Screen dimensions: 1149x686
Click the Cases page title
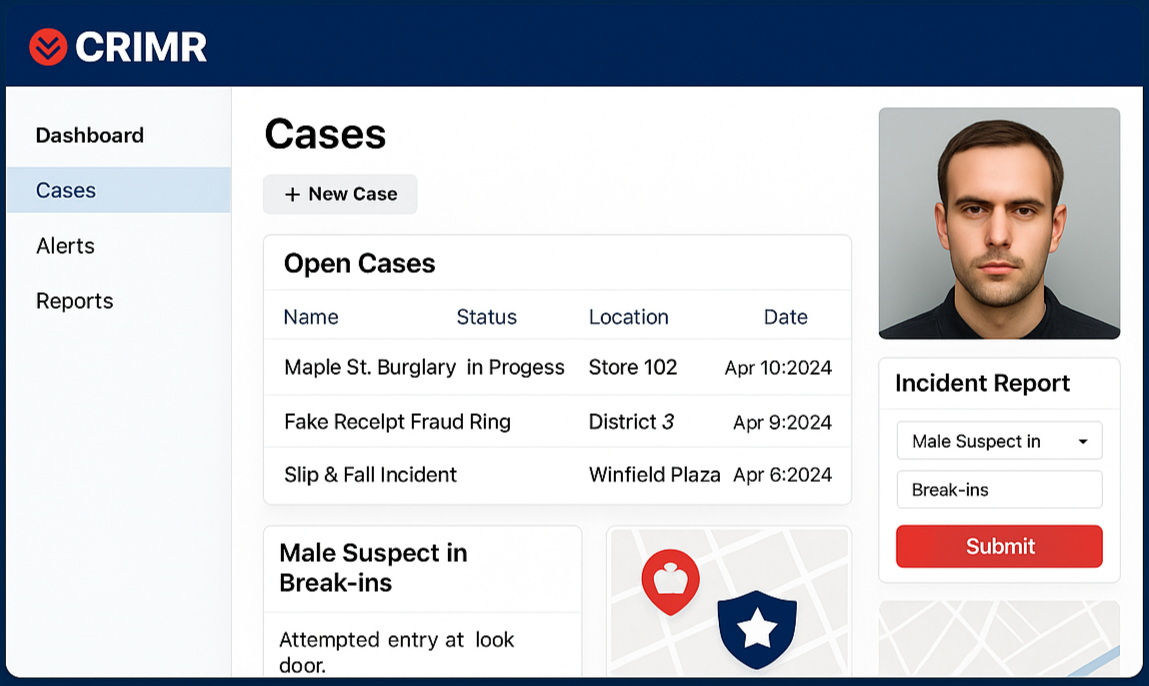(x=325, y=134)
